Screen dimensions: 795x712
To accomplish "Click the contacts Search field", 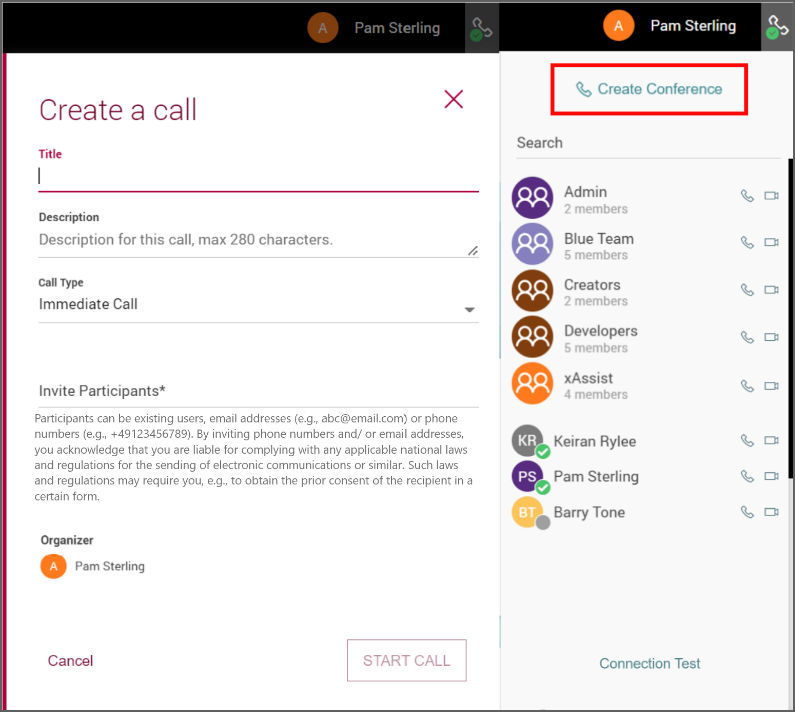I will point(648,144).
